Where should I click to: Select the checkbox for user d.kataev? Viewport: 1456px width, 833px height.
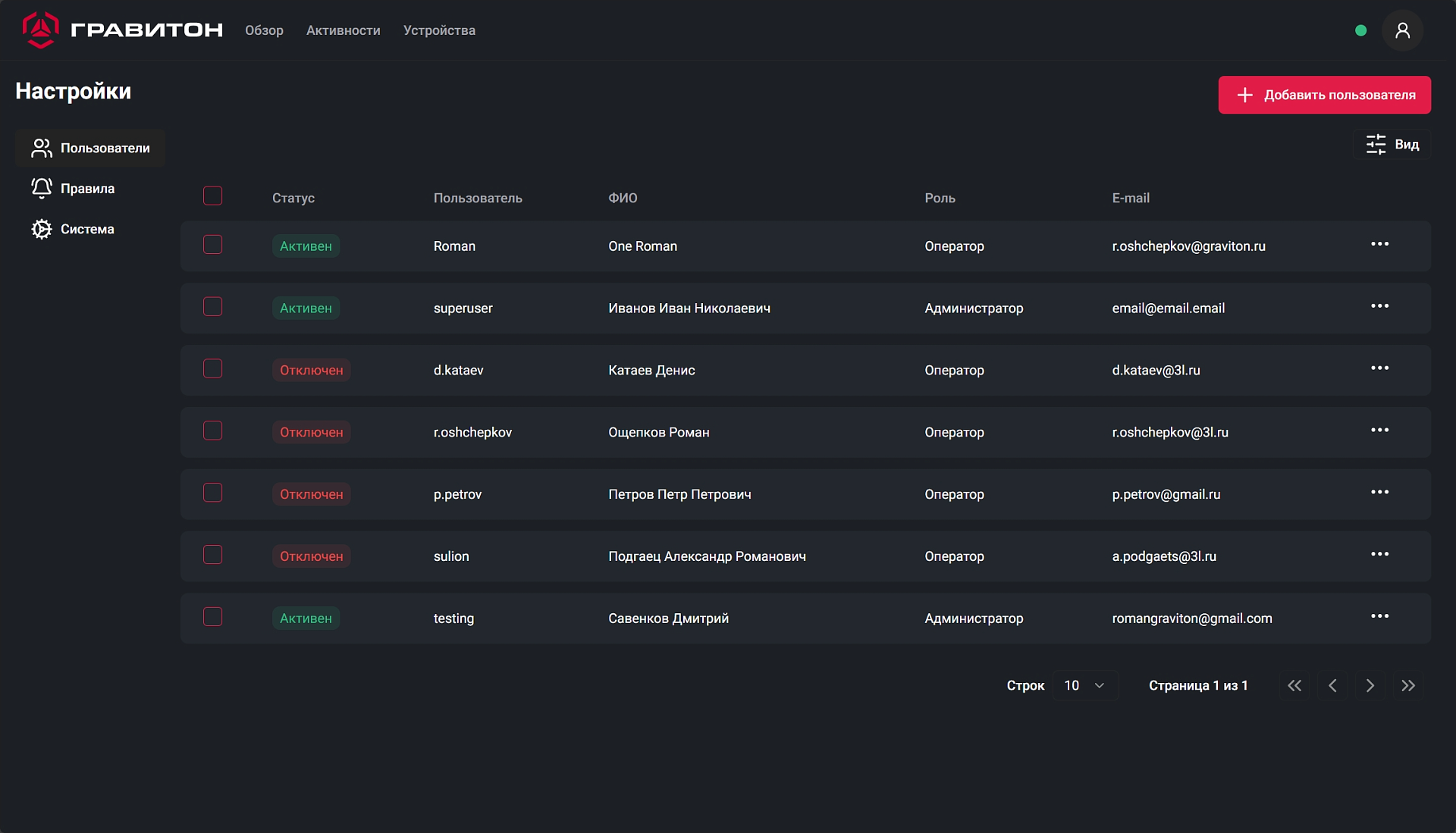point(212,368)
